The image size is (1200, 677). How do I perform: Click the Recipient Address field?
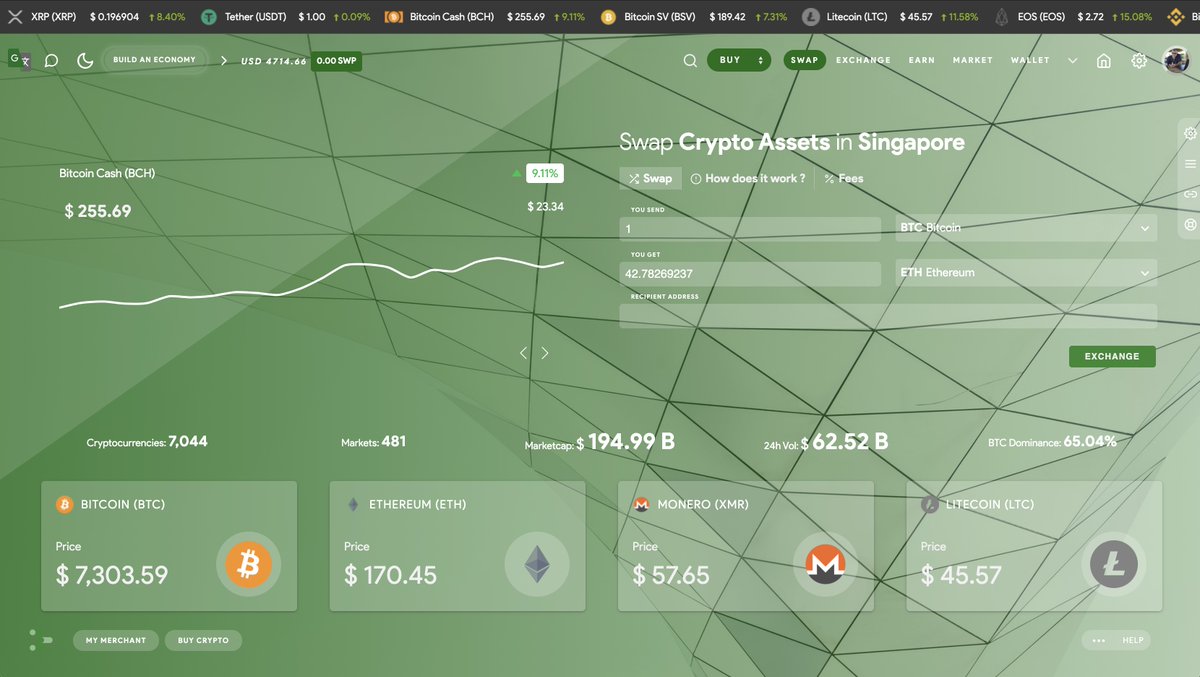[888, 316]
